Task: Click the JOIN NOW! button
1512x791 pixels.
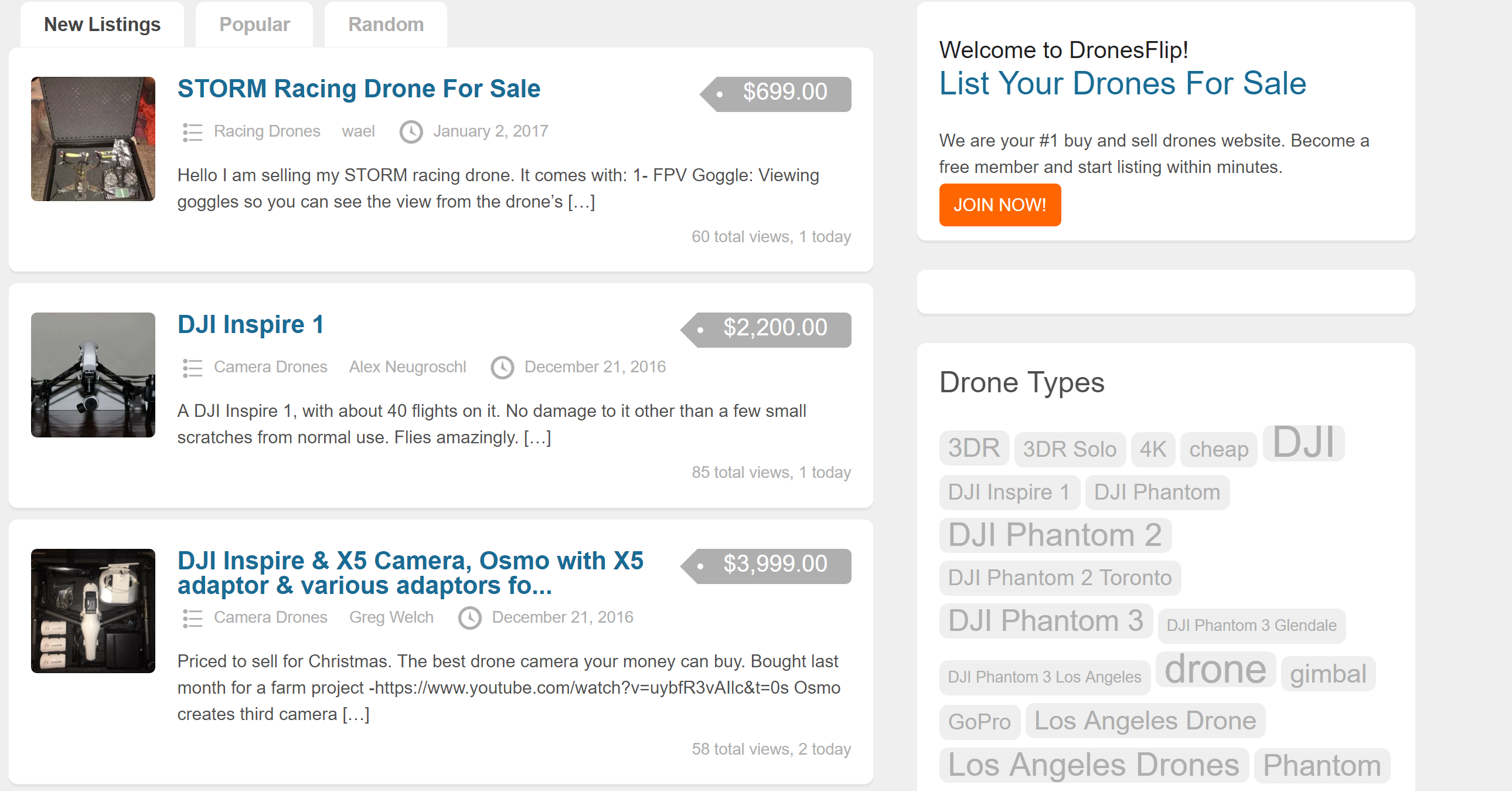Action: [1000, 205]
